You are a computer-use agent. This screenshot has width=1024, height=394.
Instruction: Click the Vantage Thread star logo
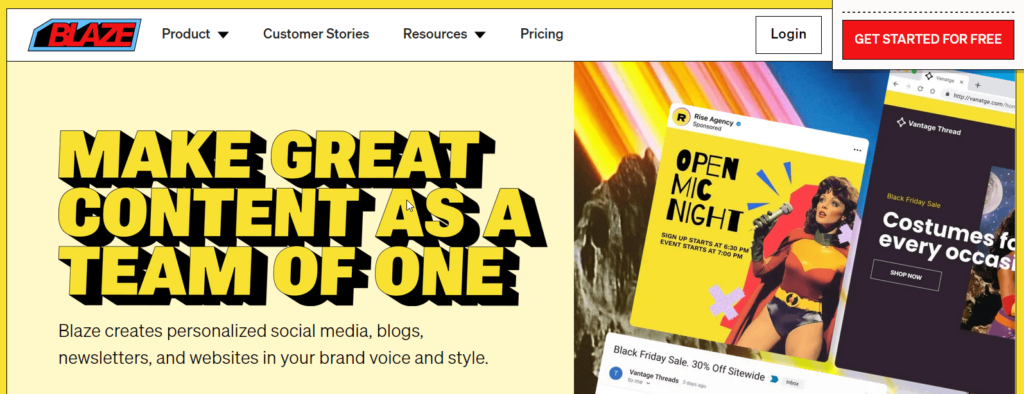pyautogui.click(x=901, y=122)
